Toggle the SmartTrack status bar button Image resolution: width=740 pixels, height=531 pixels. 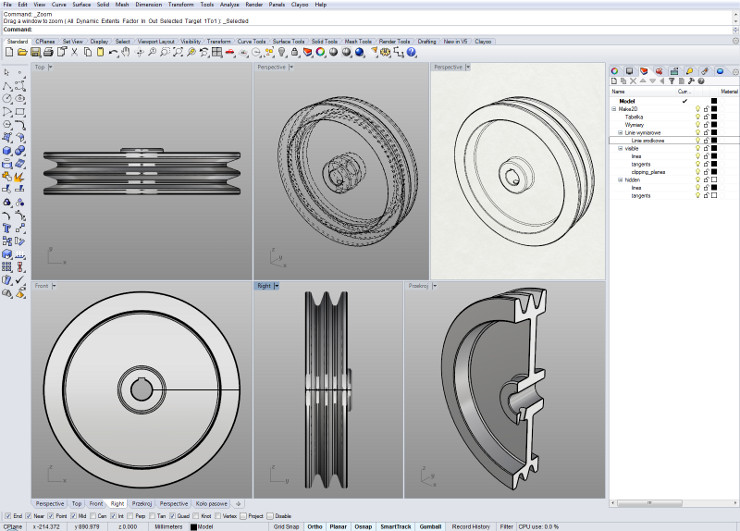[395, 527]
